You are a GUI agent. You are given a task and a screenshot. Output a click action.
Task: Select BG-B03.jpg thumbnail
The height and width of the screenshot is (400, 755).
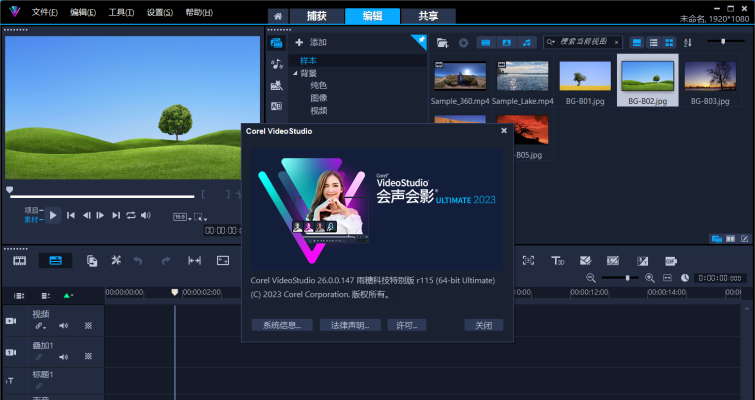710,76
